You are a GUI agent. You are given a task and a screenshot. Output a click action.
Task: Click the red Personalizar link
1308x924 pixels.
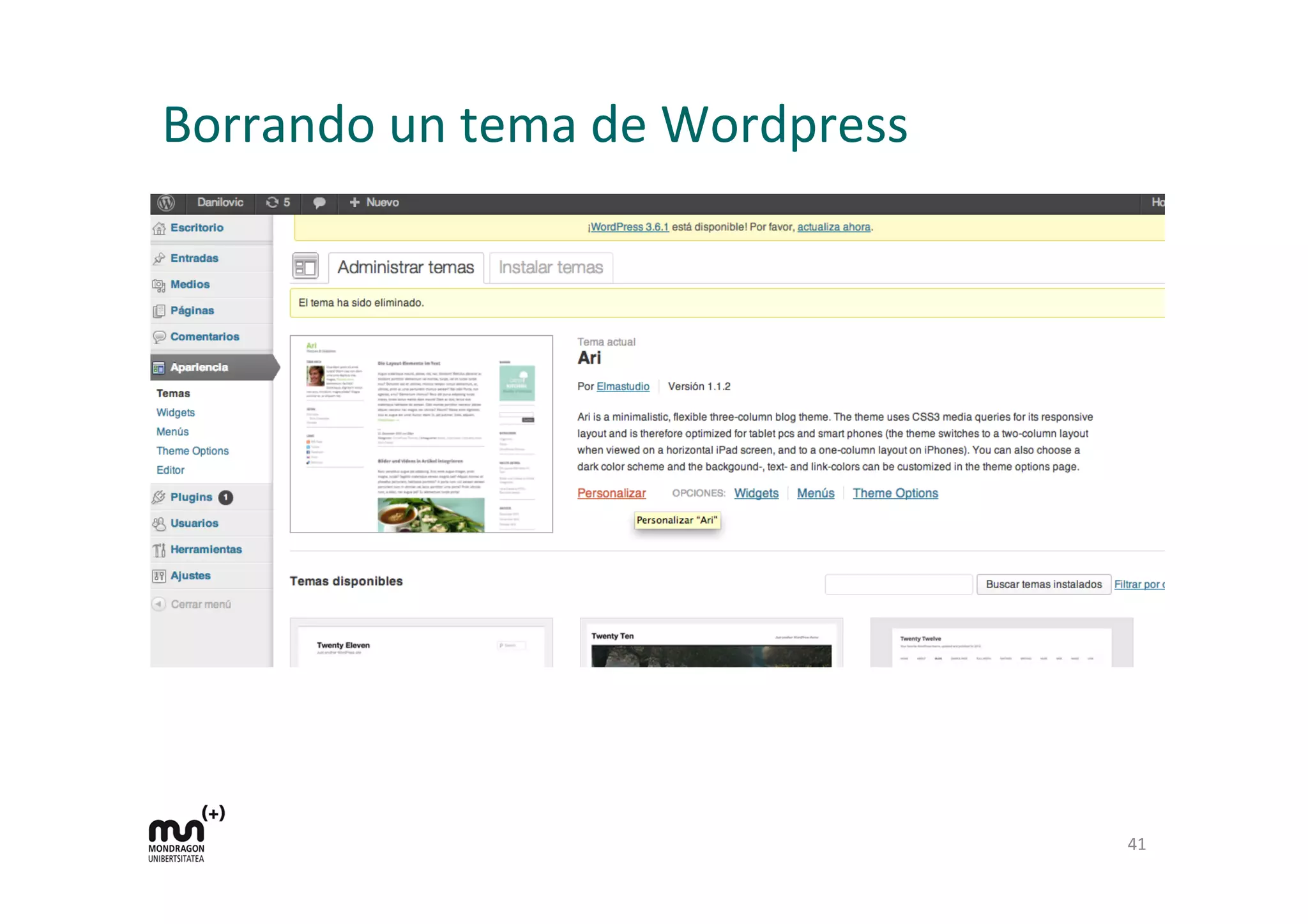point(611,494)
